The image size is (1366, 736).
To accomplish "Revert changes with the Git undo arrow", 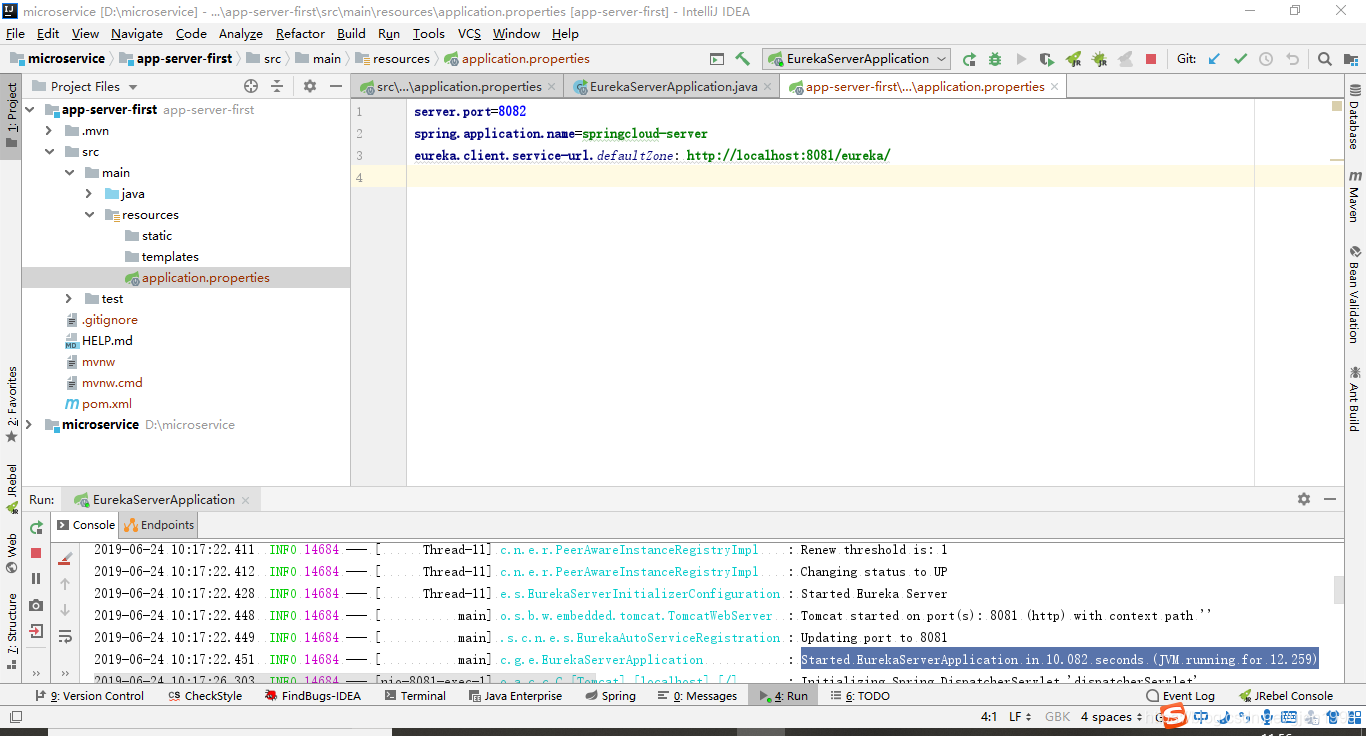I will pyautogui.click(x=1292, y=59).
